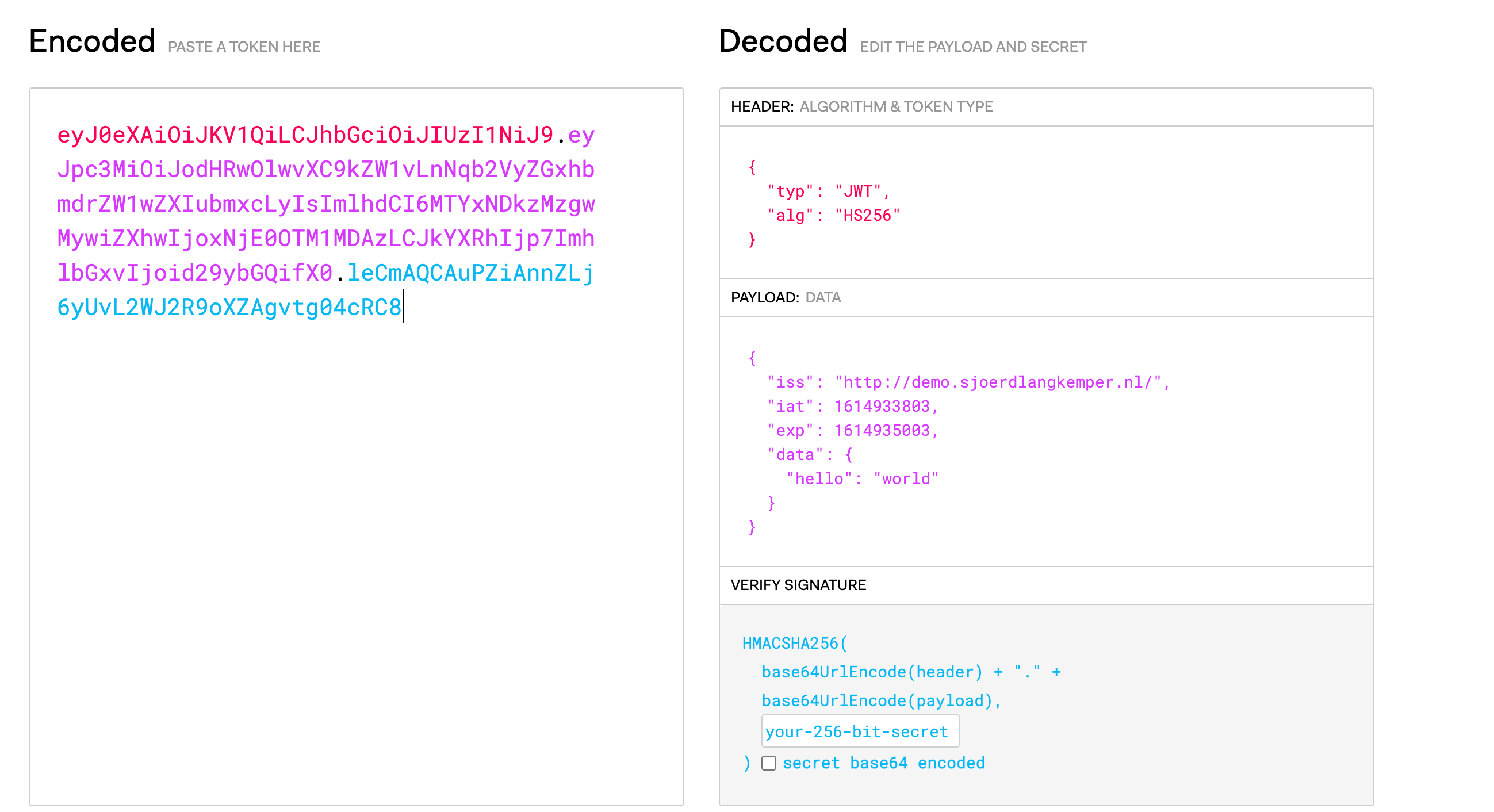Click the "data": { line in the payload
The width and height of the screenshot is (1494, 812).
click(809, 455)
